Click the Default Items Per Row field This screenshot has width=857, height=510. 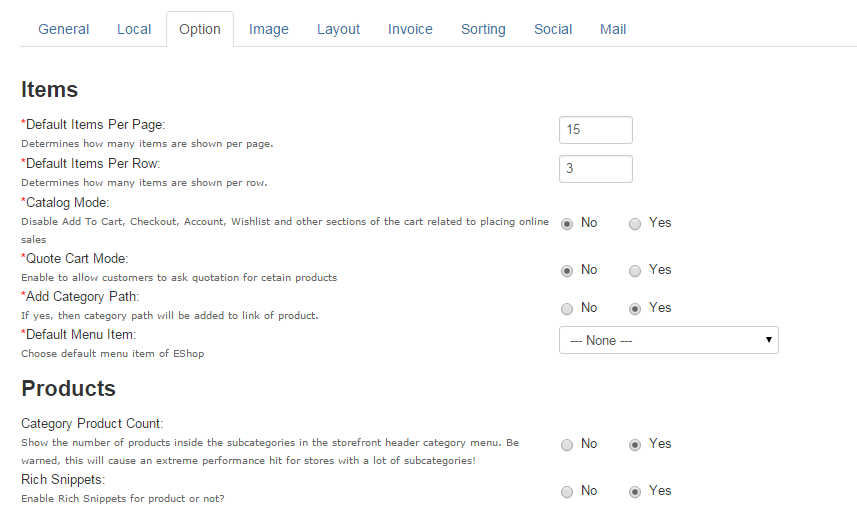coord(595,169)
